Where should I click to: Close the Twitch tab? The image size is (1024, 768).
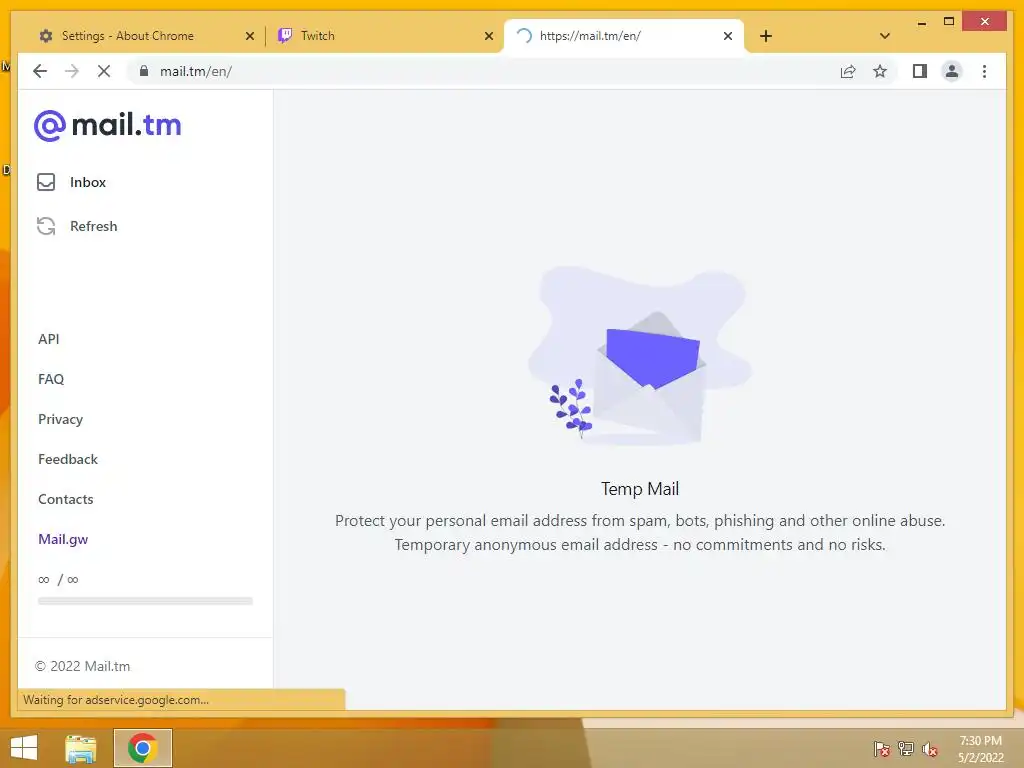click(x=488, y=36)
